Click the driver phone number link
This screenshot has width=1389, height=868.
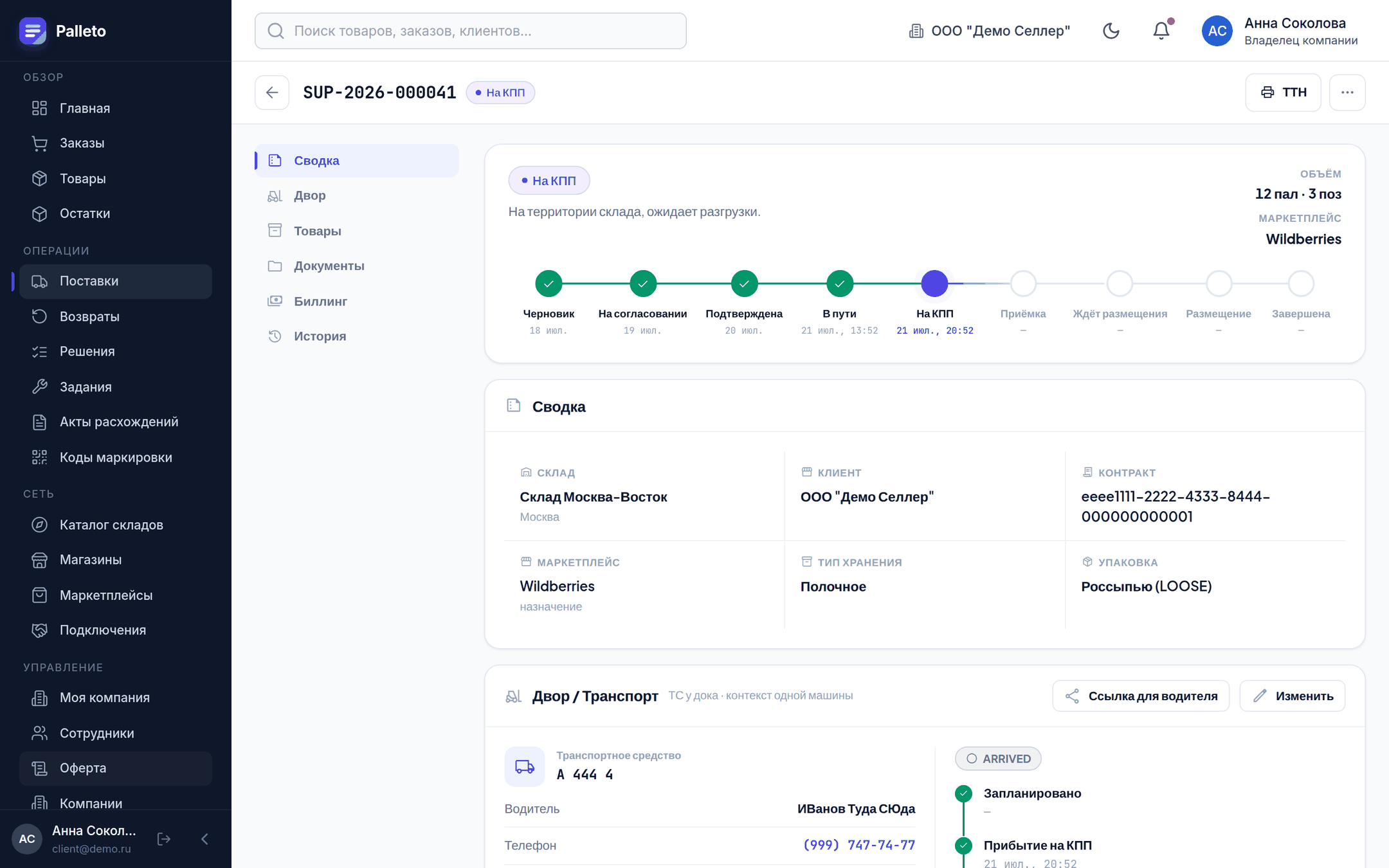point(859,845)
